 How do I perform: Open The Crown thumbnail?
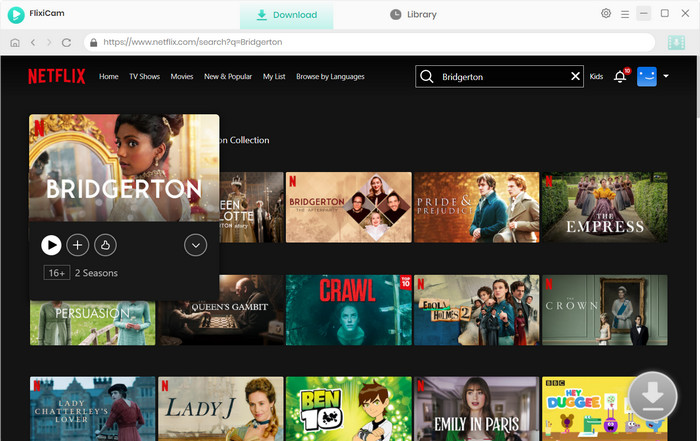coord(605,310)
